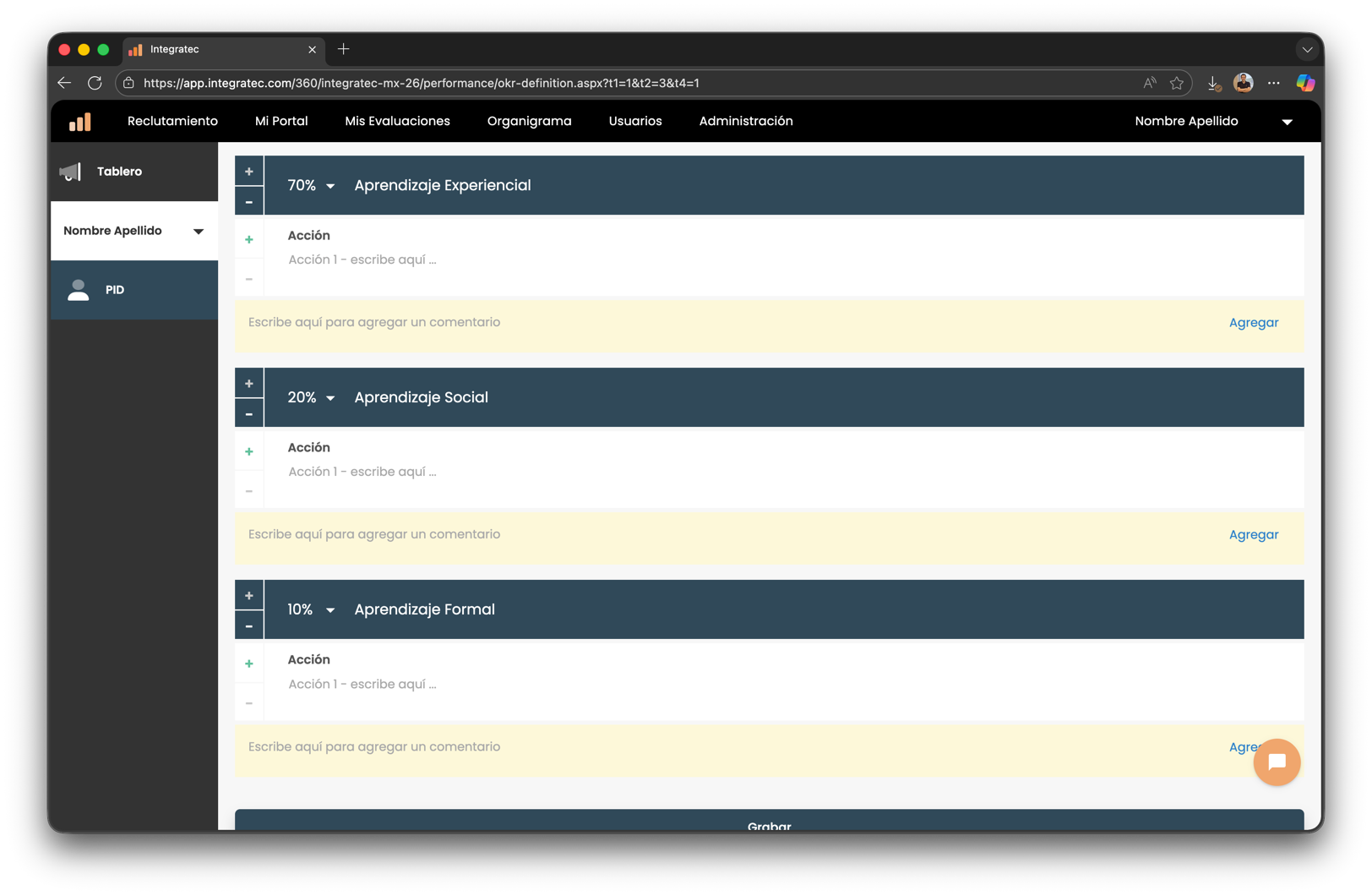Remove Aprendizaje Experiencial section with minus
The image size is (1372, 896).
point(249,202)
